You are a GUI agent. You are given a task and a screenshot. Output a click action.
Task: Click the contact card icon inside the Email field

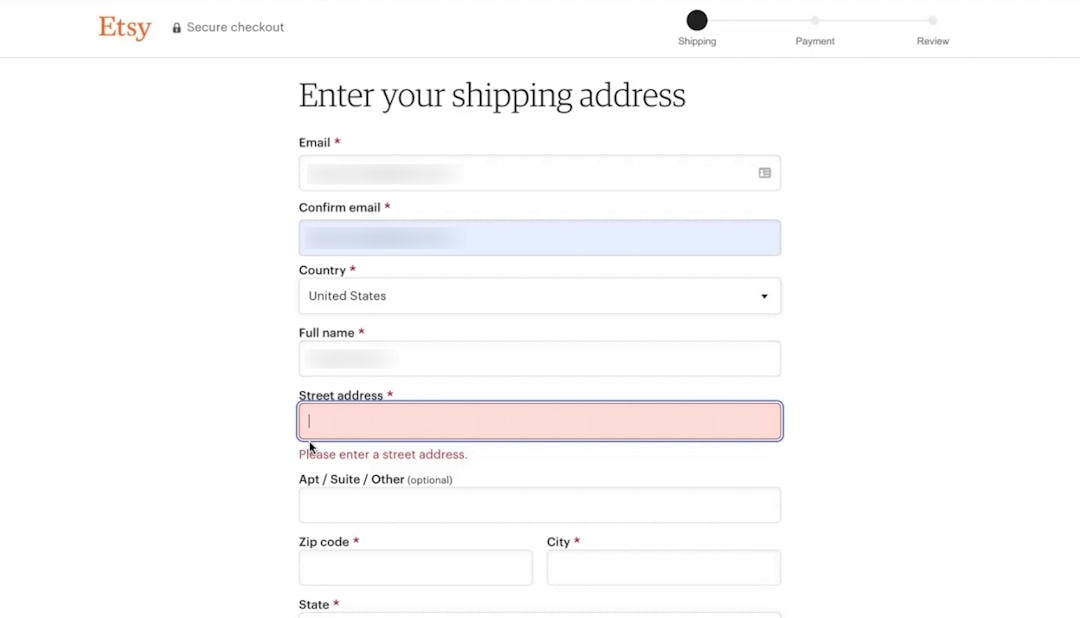click(x=764, y=172)
